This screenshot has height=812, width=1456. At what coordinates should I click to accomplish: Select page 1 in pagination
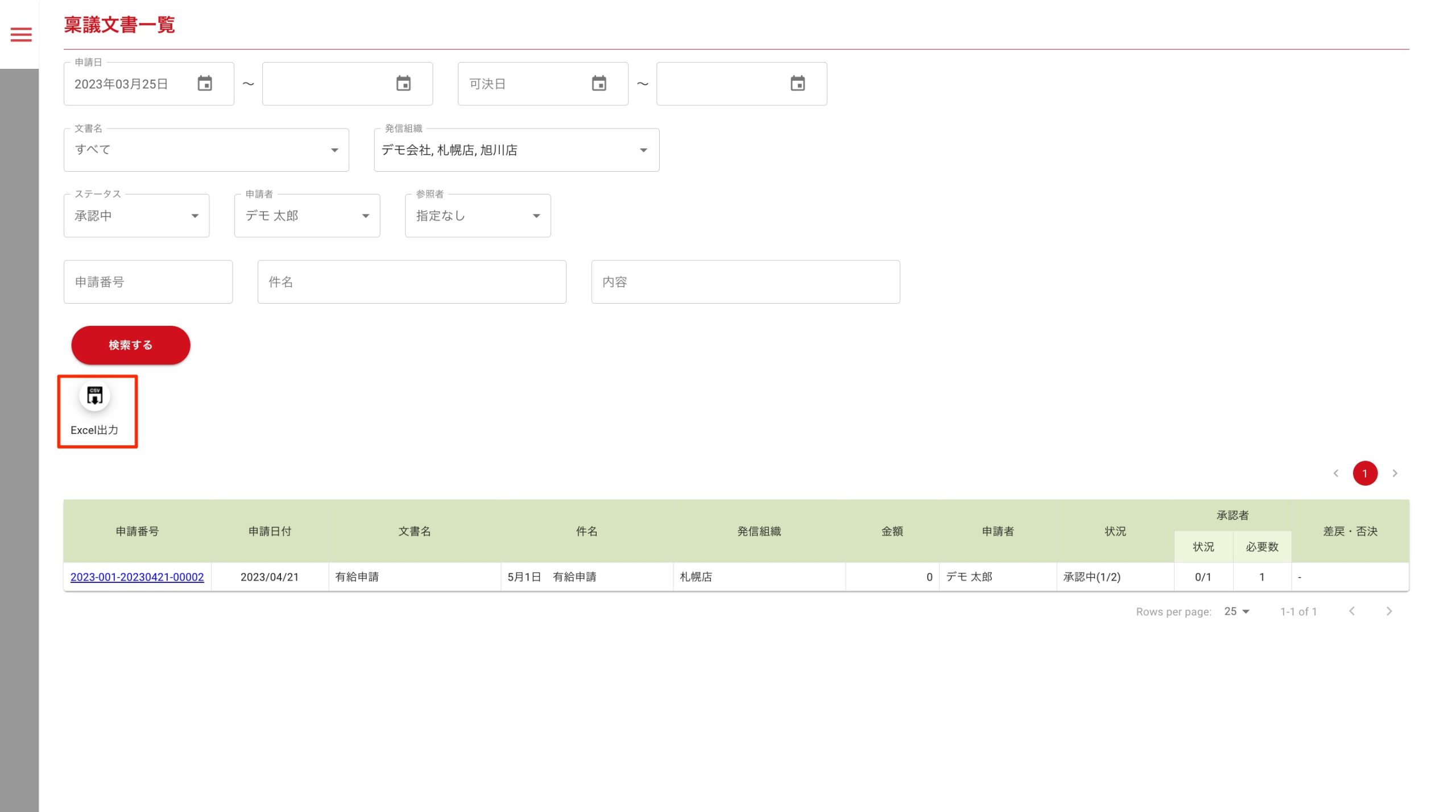tap(1364, 473)
